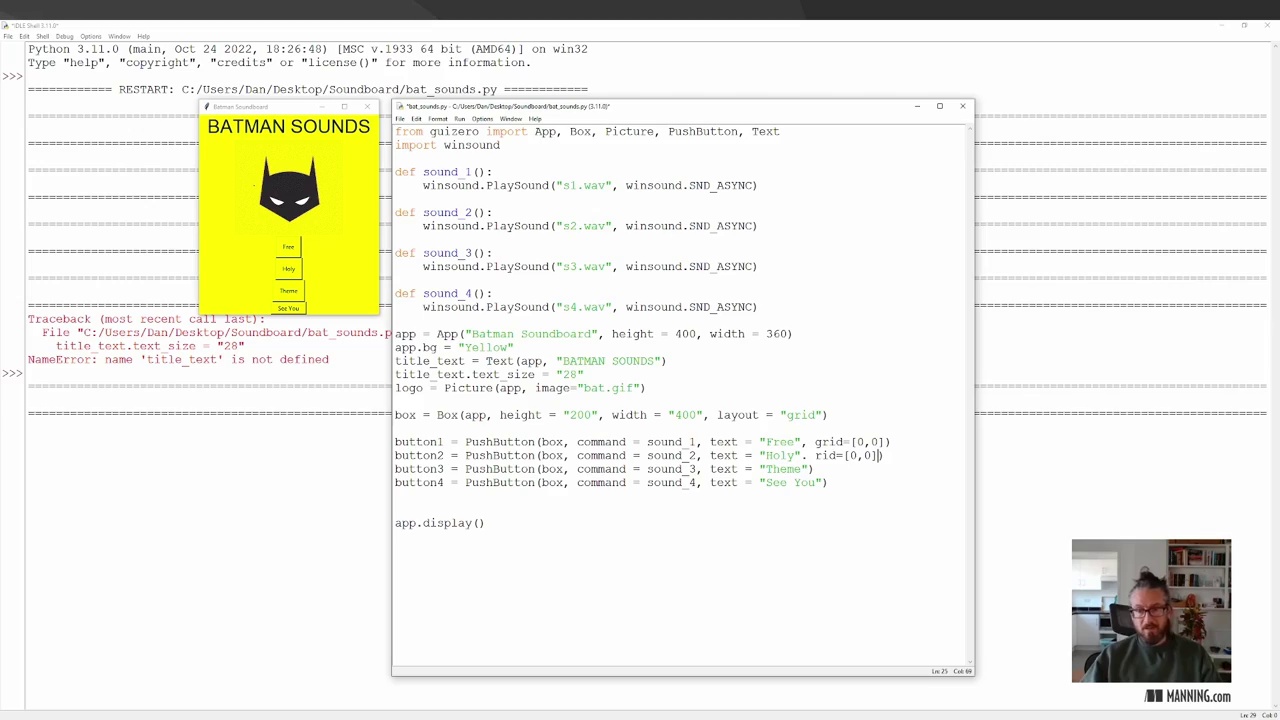This screenshot has width=1280, height=720.
Task: Minimize the bat_sounds.py editor window
Action: [917, 106]
